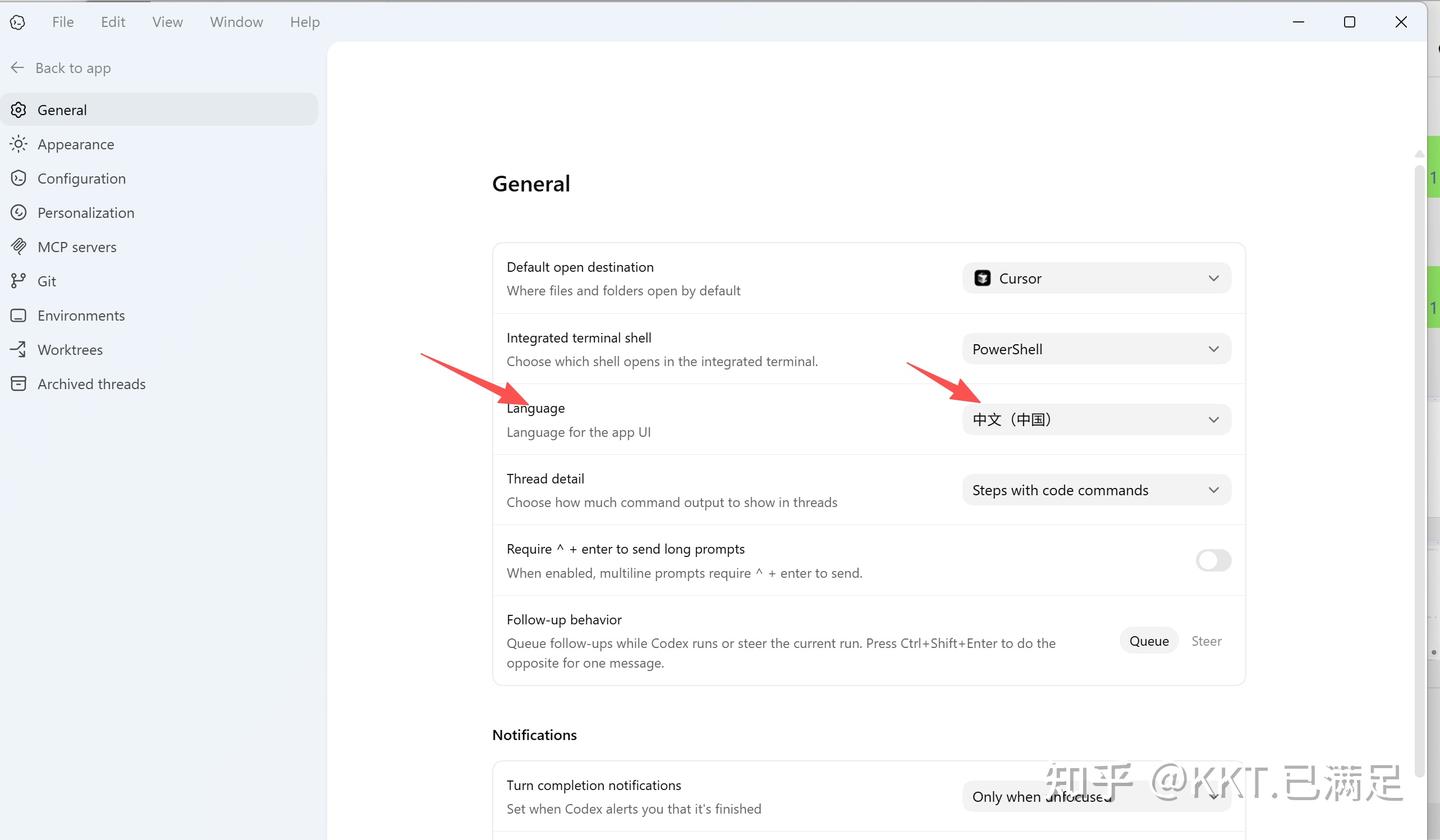This screenshot has height=840, width=1440.
Task: Maximize the application window
Action: coord(1349,22)
